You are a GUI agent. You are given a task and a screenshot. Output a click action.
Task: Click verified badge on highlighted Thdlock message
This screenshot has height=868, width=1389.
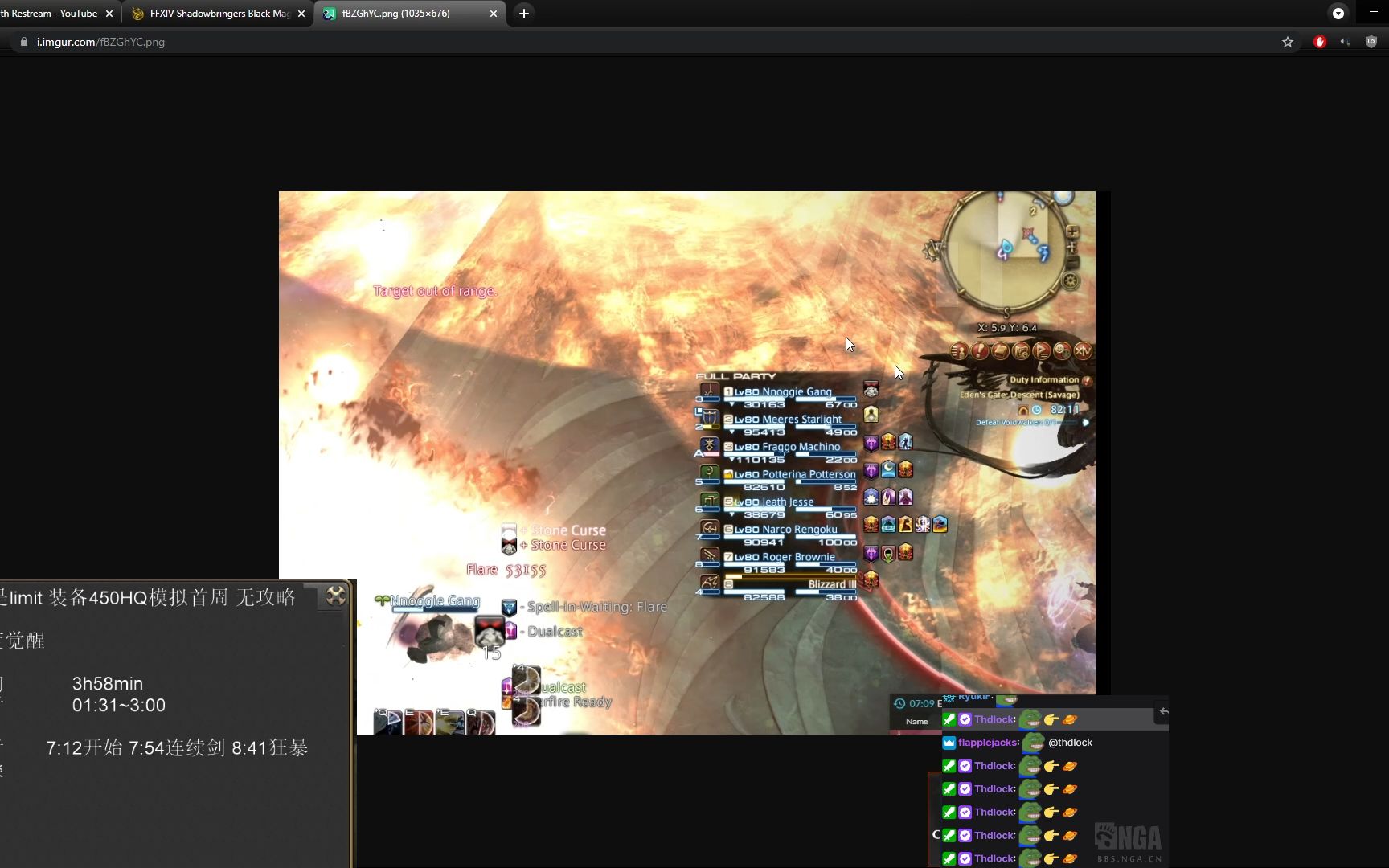click(x=965, y=719)
